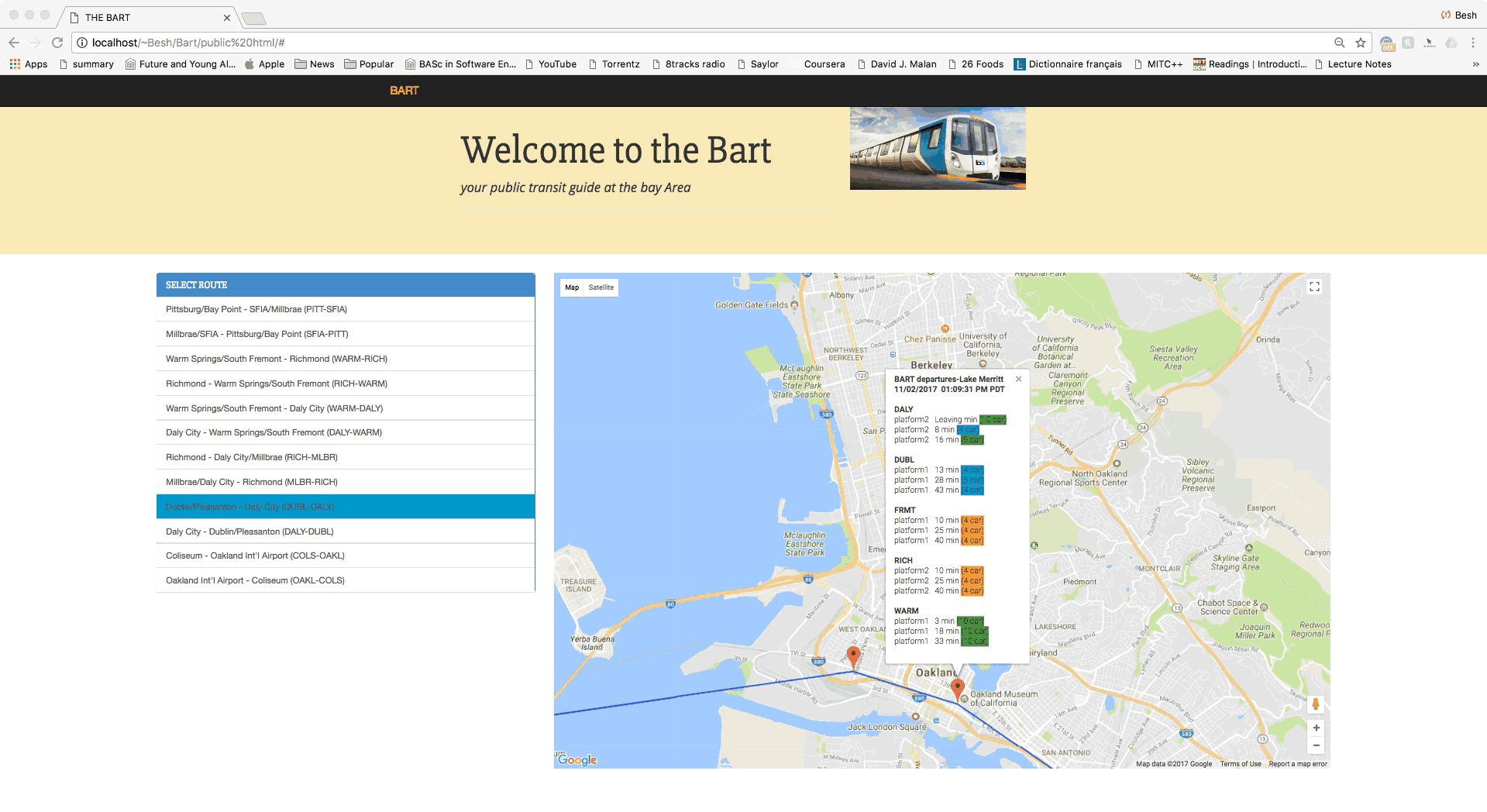Open the Apple bookmark
Viewport: 1487px width, 812px height.
[x=264, y=64]
